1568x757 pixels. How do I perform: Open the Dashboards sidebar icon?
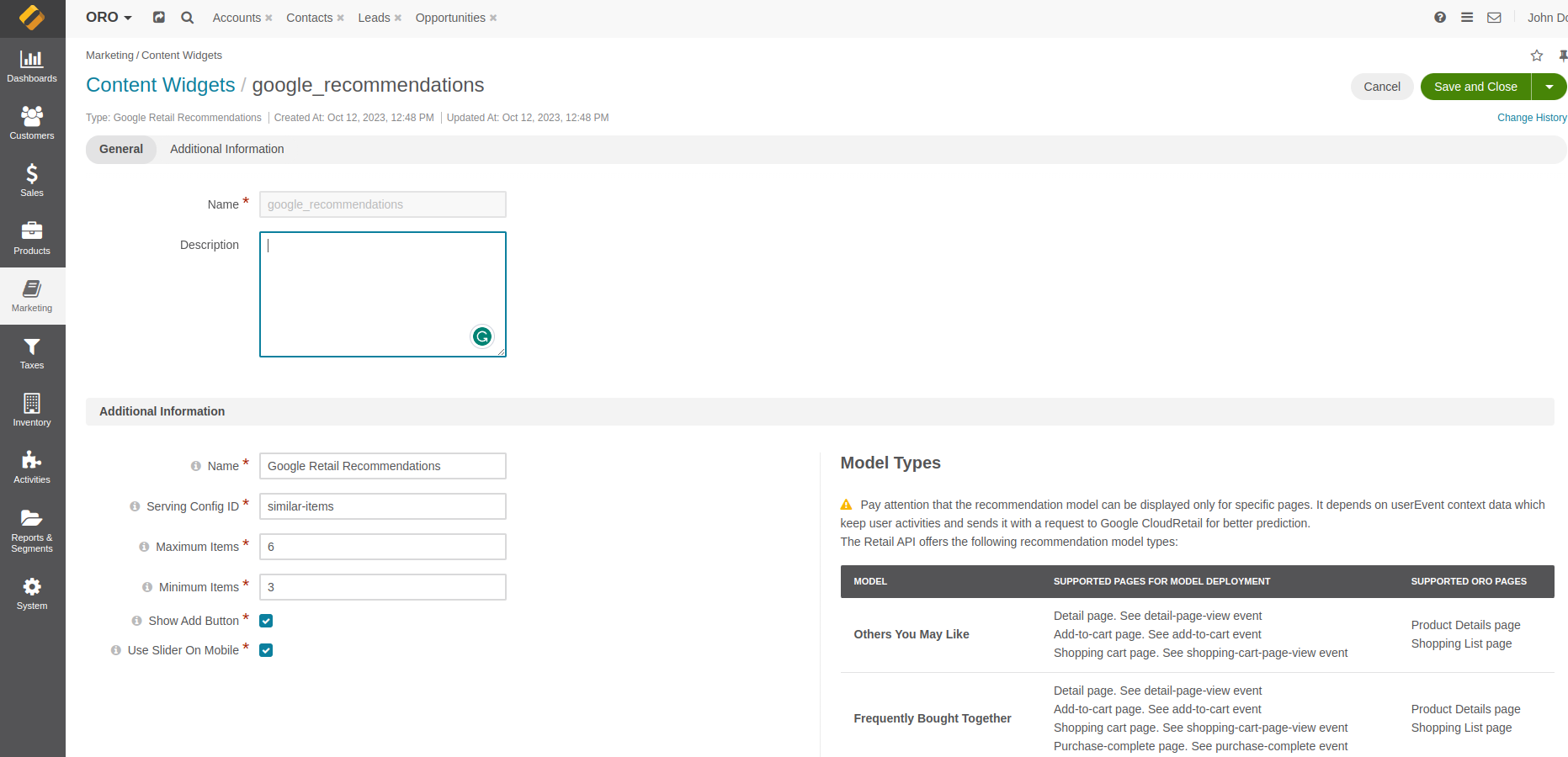point(32,66)
